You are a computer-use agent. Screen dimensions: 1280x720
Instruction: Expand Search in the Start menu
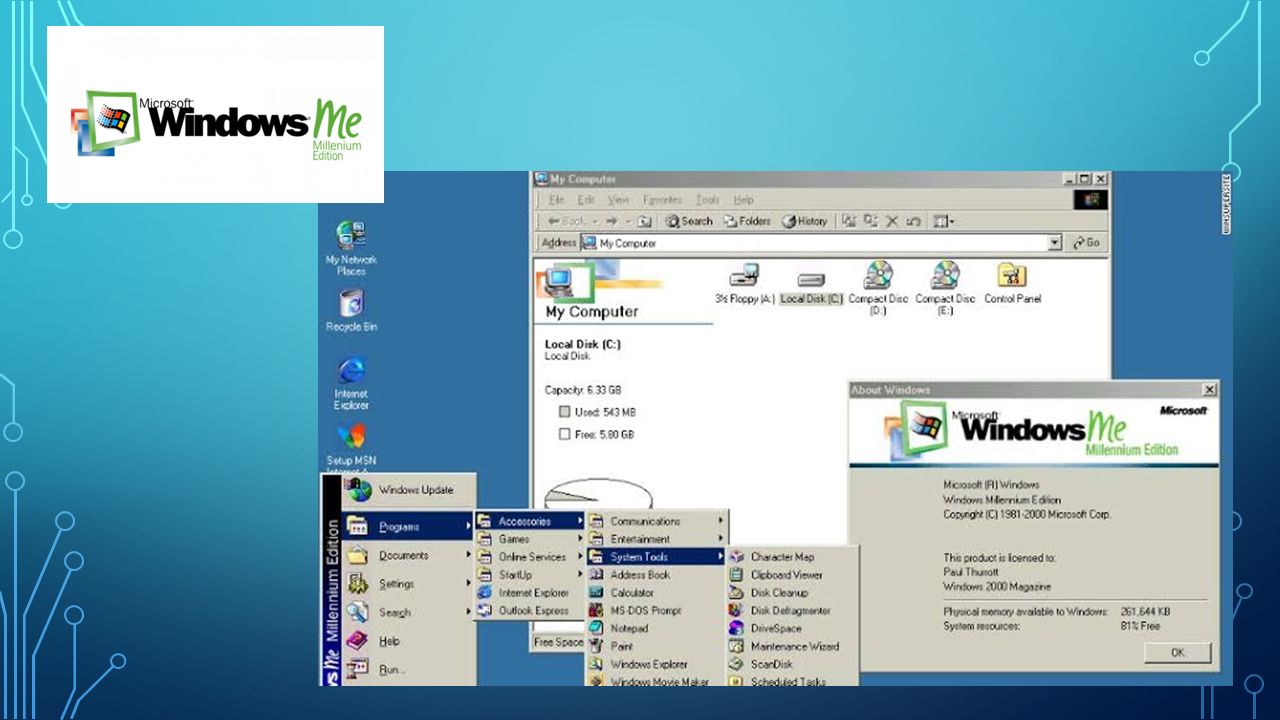coord(408,613)
